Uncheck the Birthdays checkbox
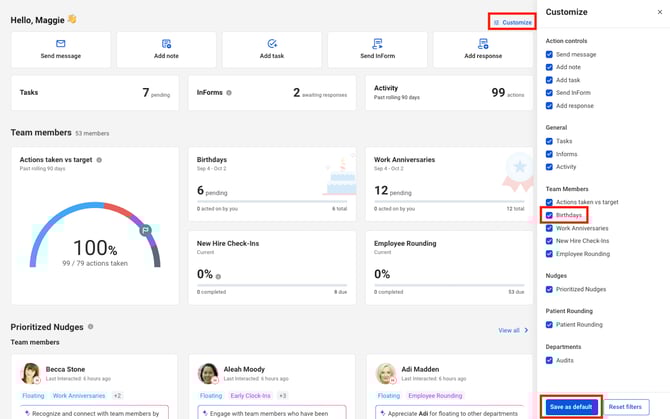Viewport: 670px width, 419px height. pos(550,215)
